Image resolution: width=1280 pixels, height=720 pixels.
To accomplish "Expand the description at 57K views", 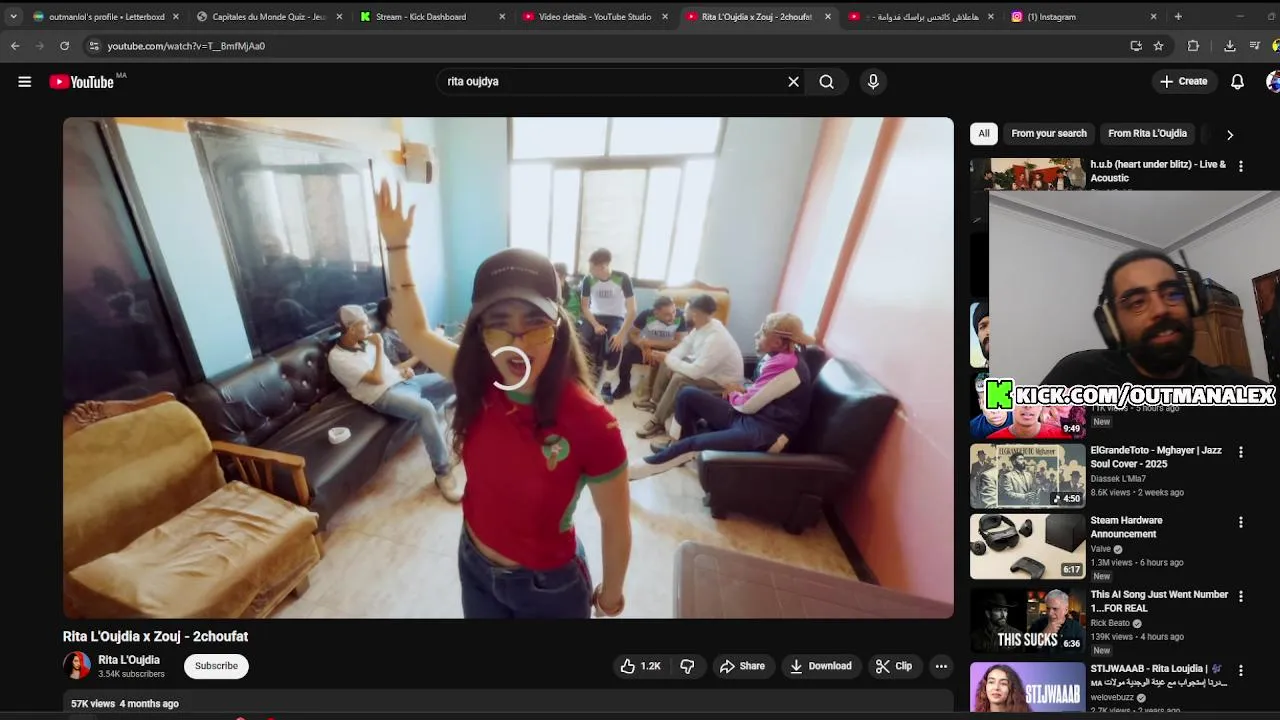I will (x=508, y=704).
